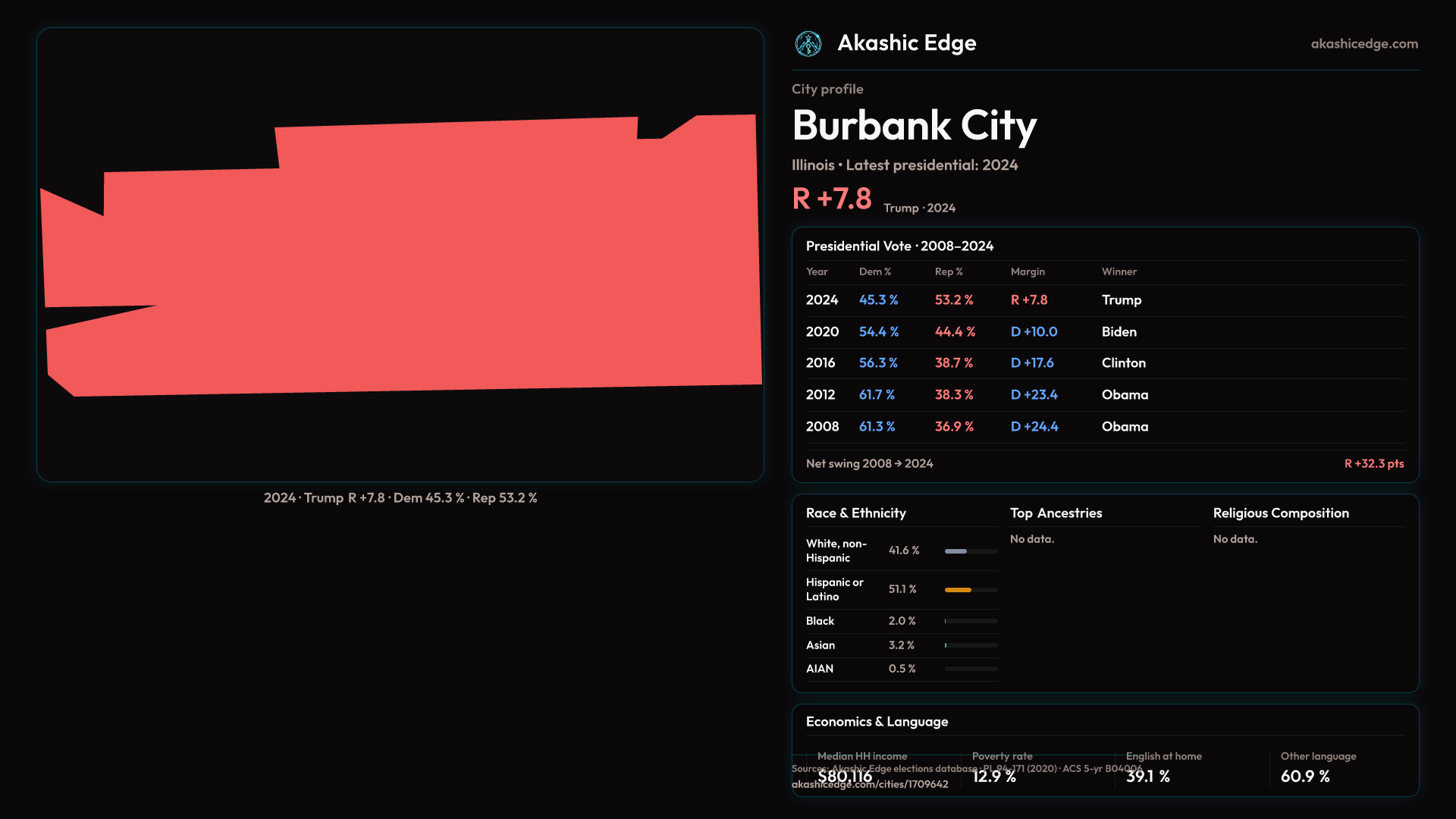
Task: Click the Asian 3.2 % bar indicator
Action: coord(946,645)
